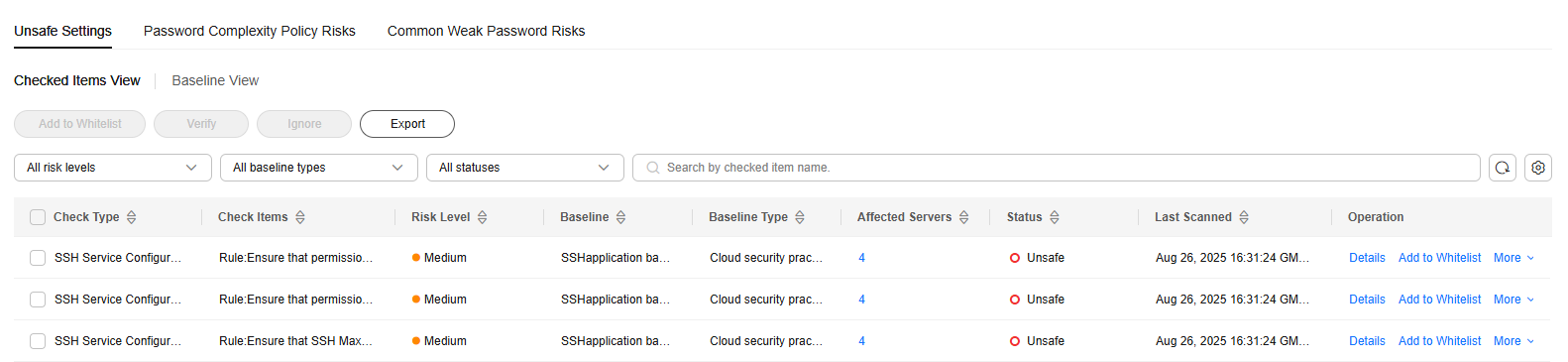The height and width of the screenshot is (362, 1568).
Task: Switch to Common Weak Password Risks tab
Action: (x=486, y=31)
